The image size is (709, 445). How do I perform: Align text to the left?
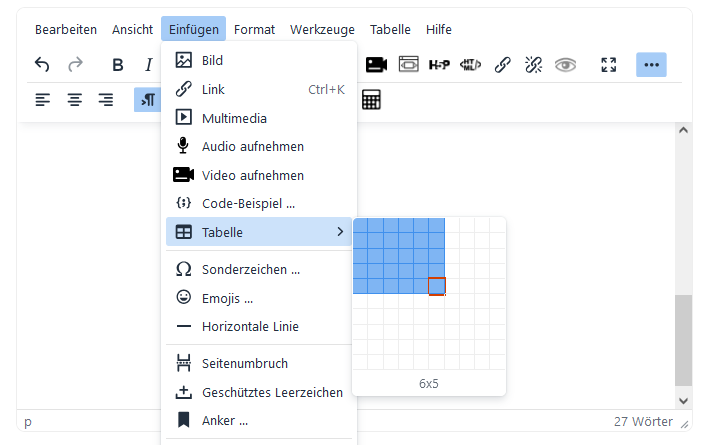[42, 100]
